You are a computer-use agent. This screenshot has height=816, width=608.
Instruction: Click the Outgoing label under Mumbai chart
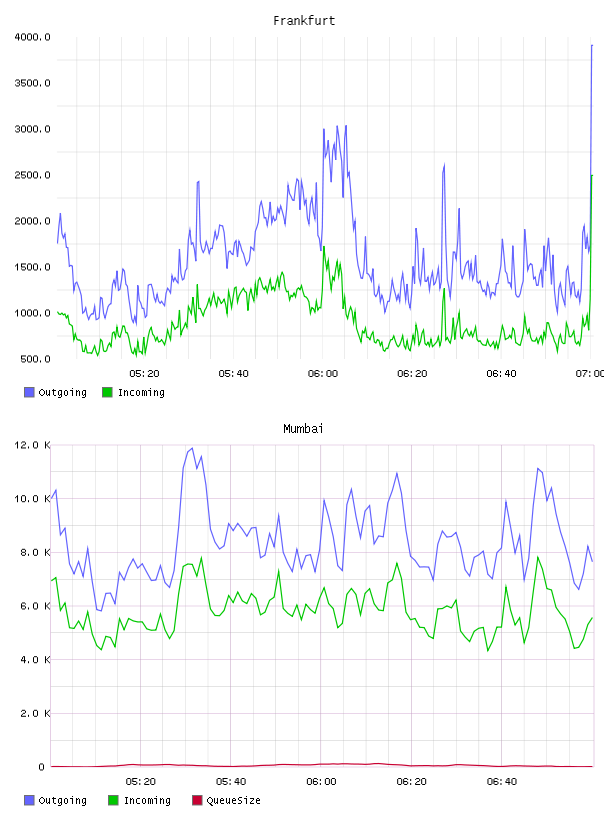62,800
